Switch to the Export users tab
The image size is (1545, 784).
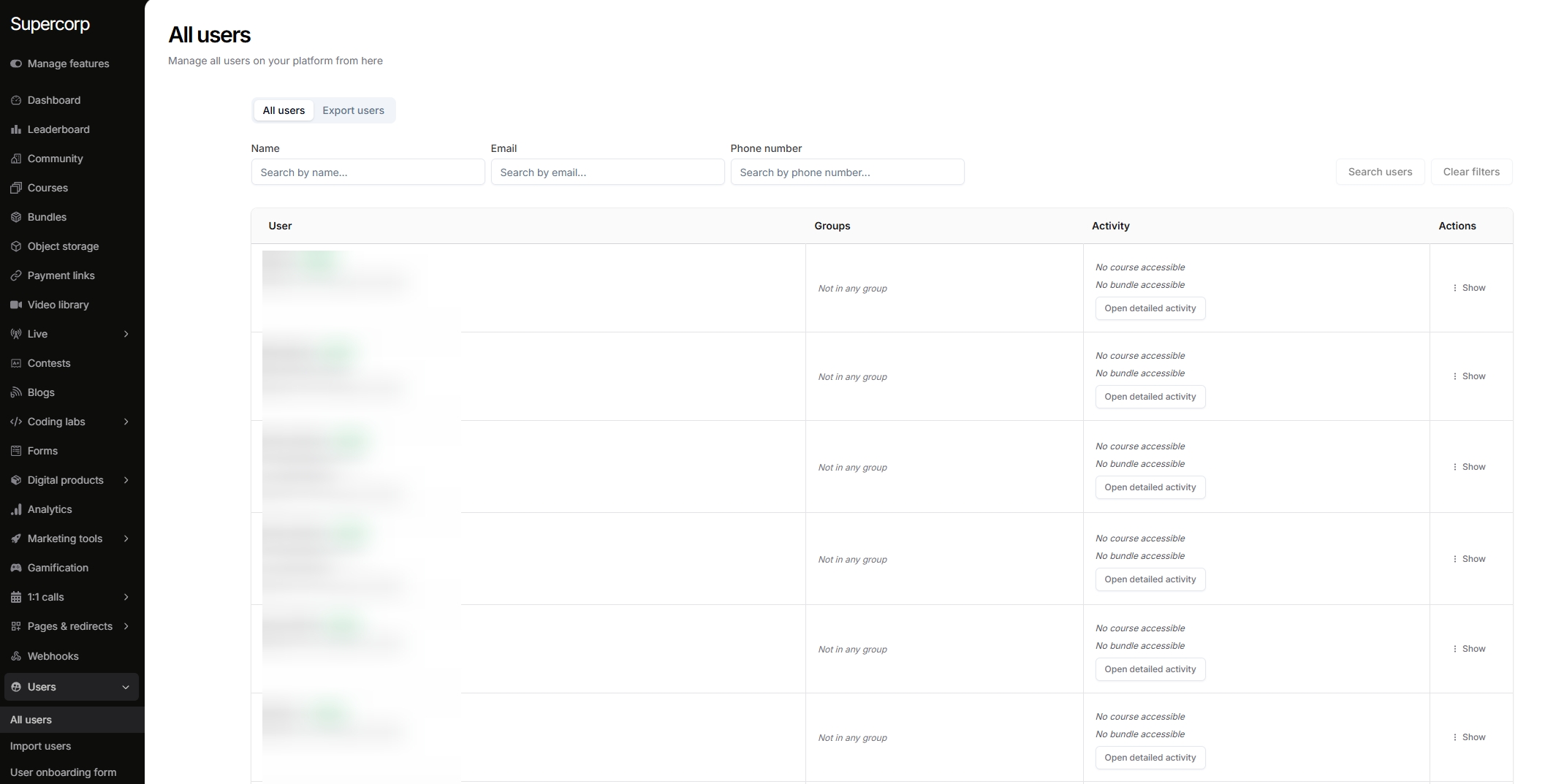click(x=353, y=110)
